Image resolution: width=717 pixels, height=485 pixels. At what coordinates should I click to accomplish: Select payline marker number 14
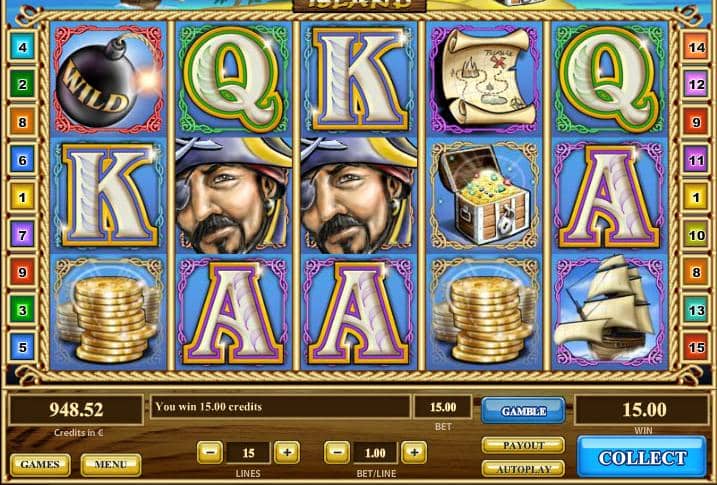point(696,47)
